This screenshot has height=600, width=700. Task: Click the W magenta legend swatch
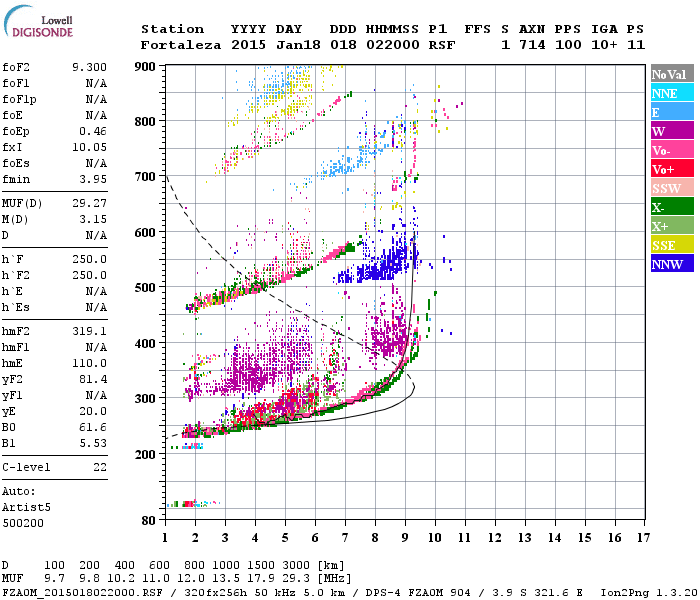tap(672, 131)
